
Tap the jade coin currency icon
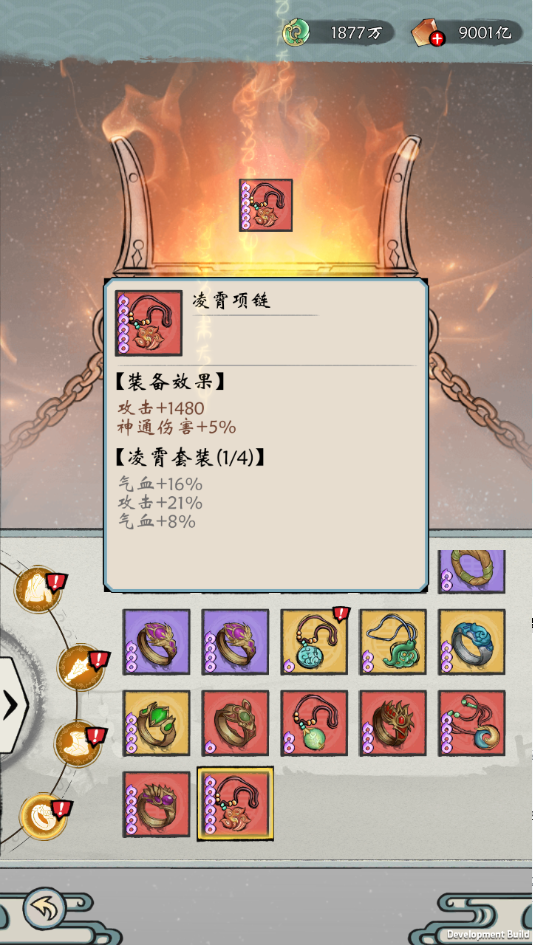[297, 32]
